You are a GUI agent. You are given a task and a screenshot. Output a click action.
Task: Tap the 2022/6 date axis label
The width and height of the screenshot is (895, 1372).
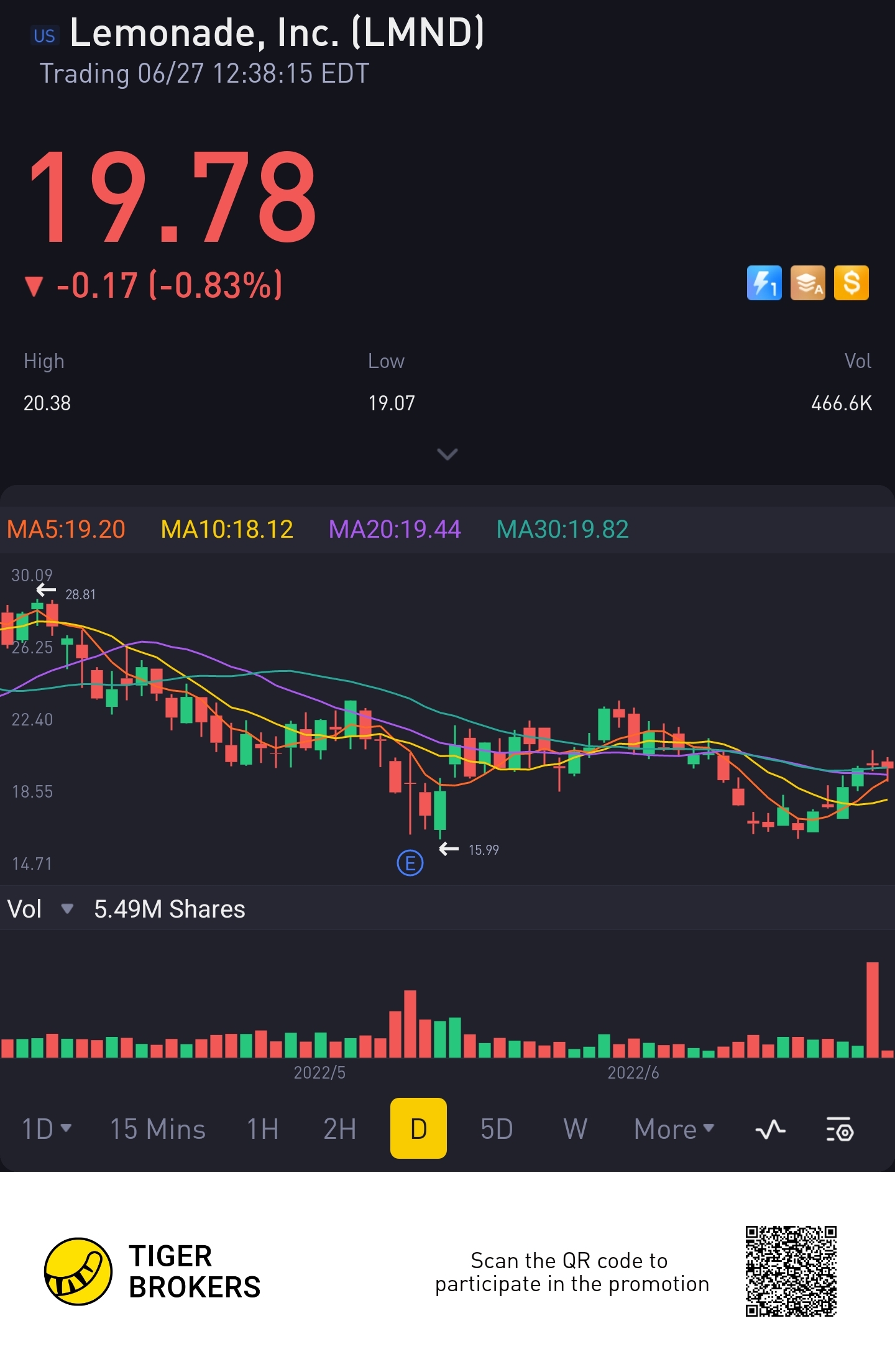click(633, 1072)
